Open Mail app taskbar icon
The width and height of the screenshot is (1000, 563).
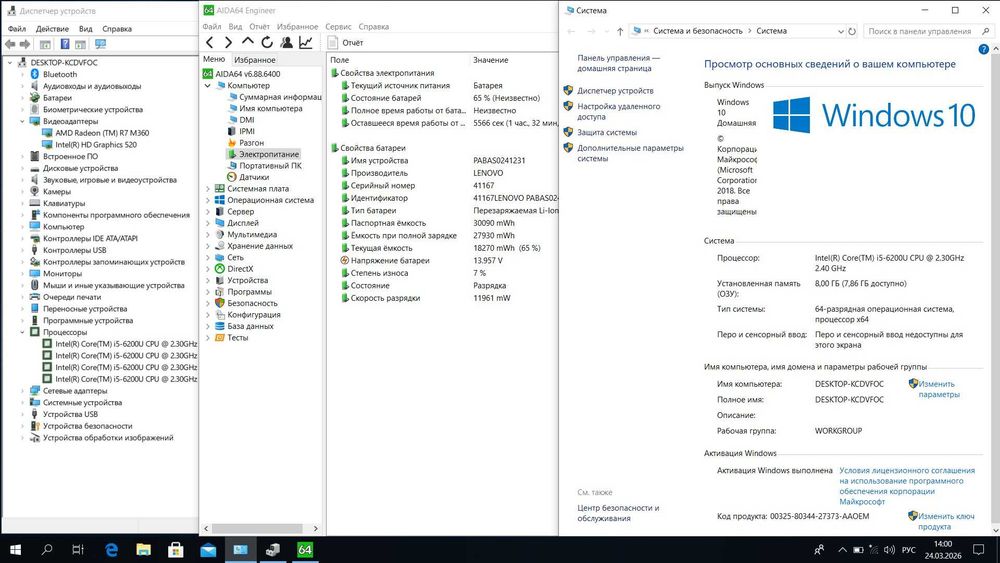[x=208, y=550]
